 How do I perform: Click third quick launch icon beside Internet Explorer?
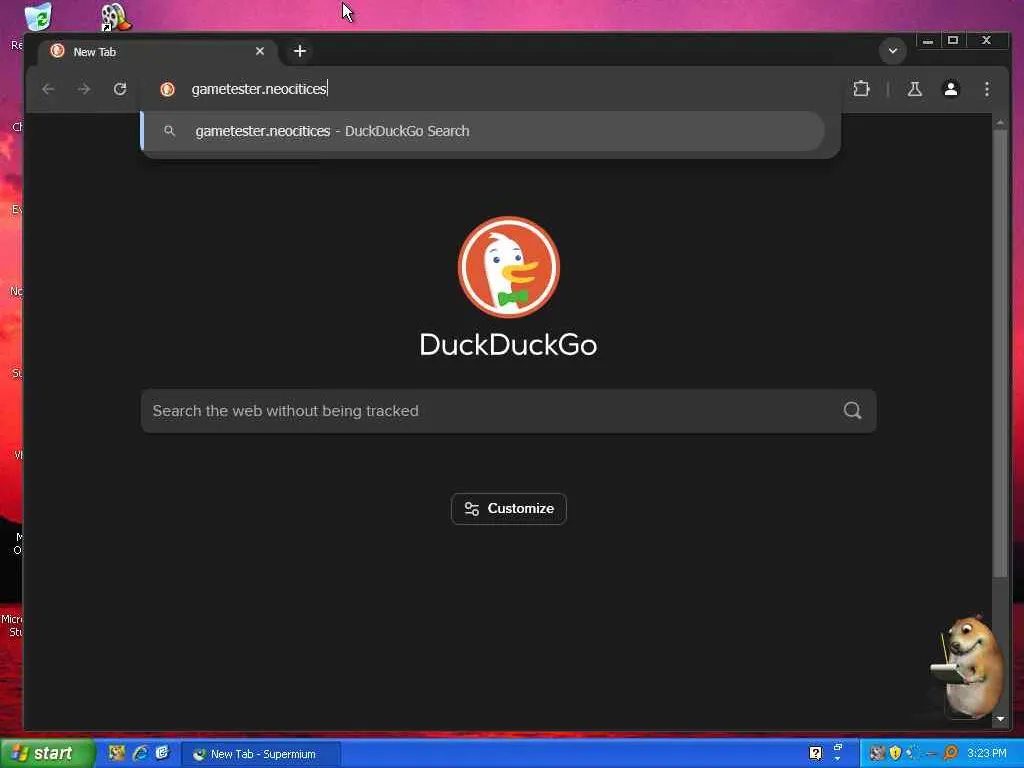(162, 754)
